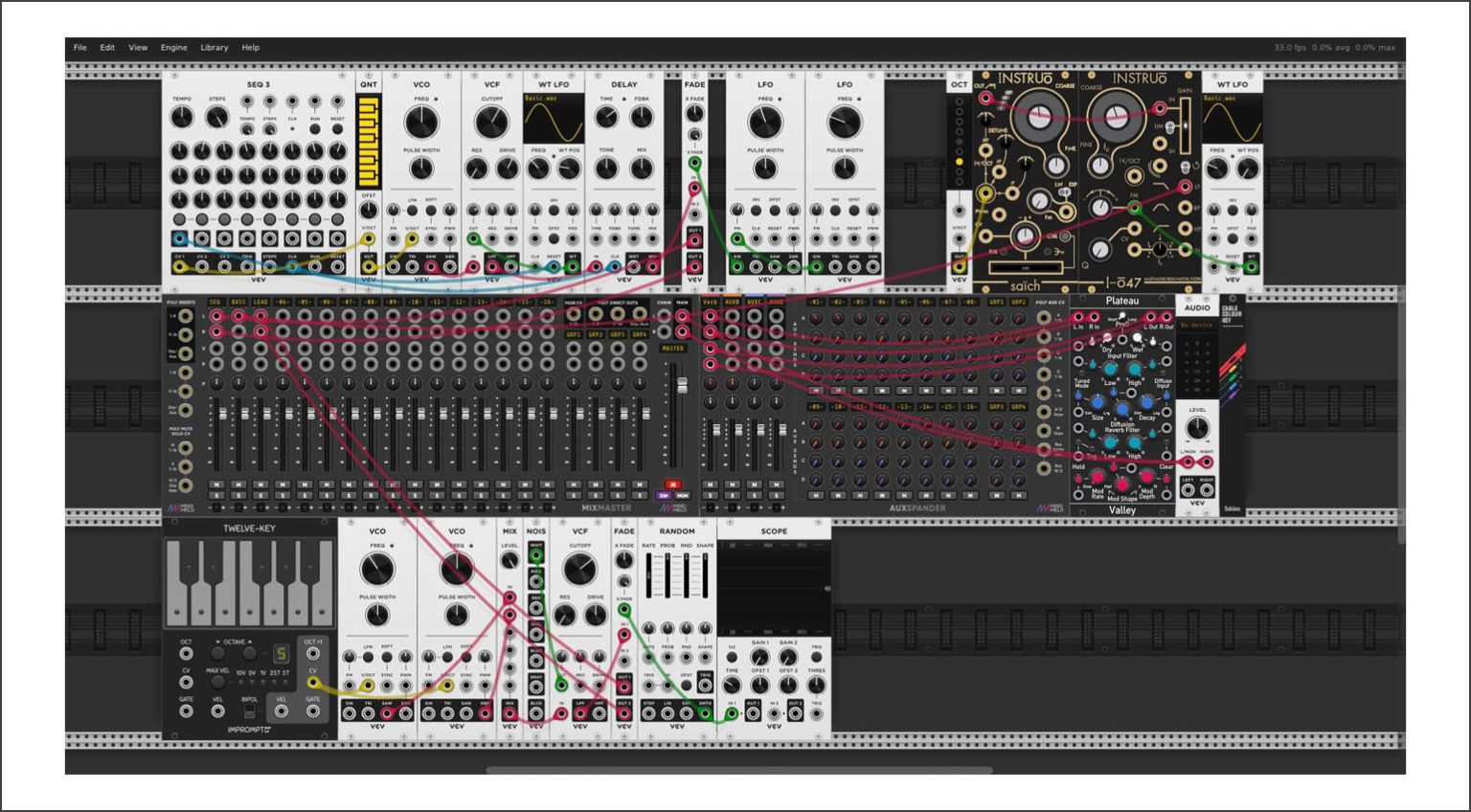Click the MASTER label on MixMaster

[672, 349]
